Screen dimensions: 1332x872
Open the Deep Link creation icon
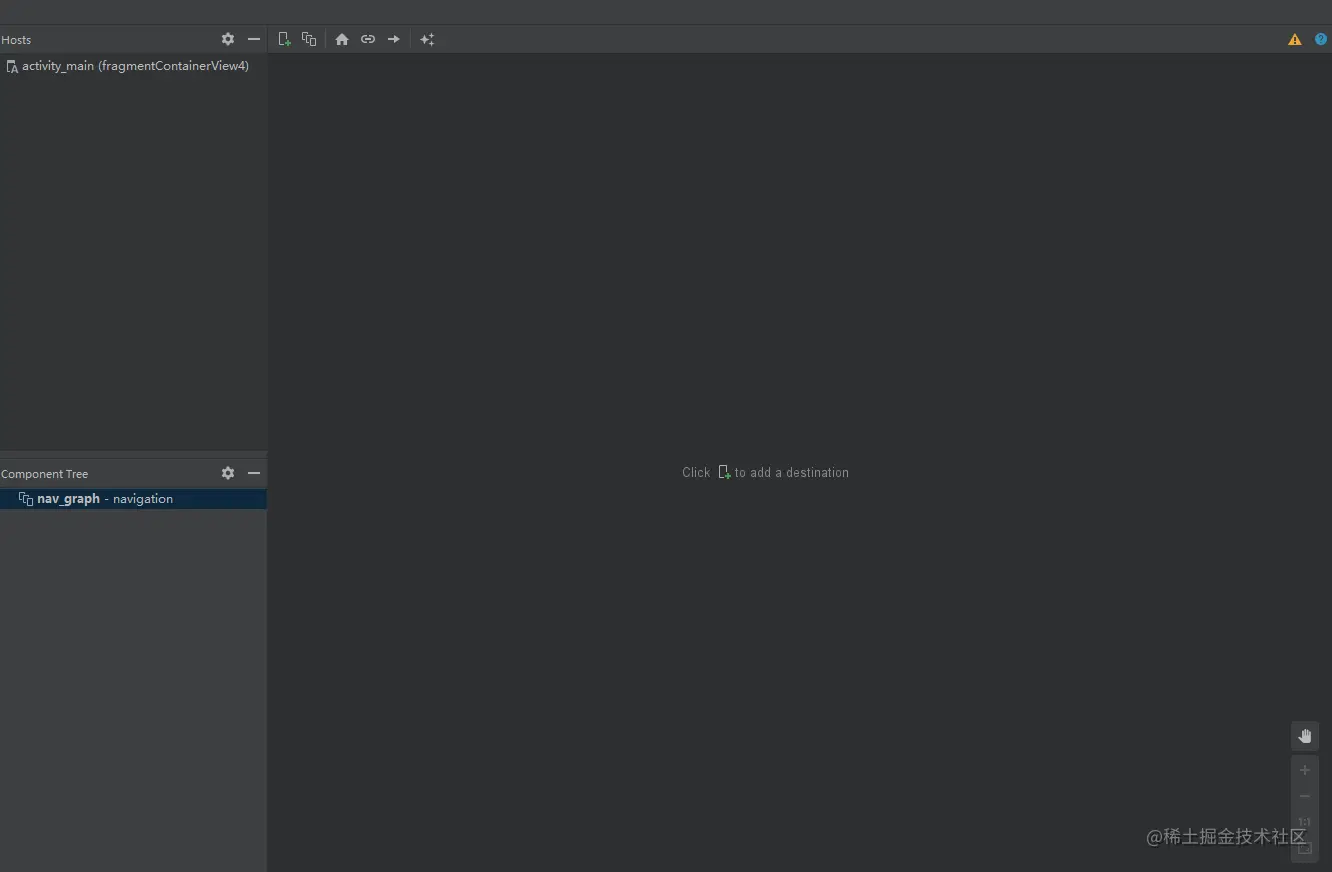[368, 39]
